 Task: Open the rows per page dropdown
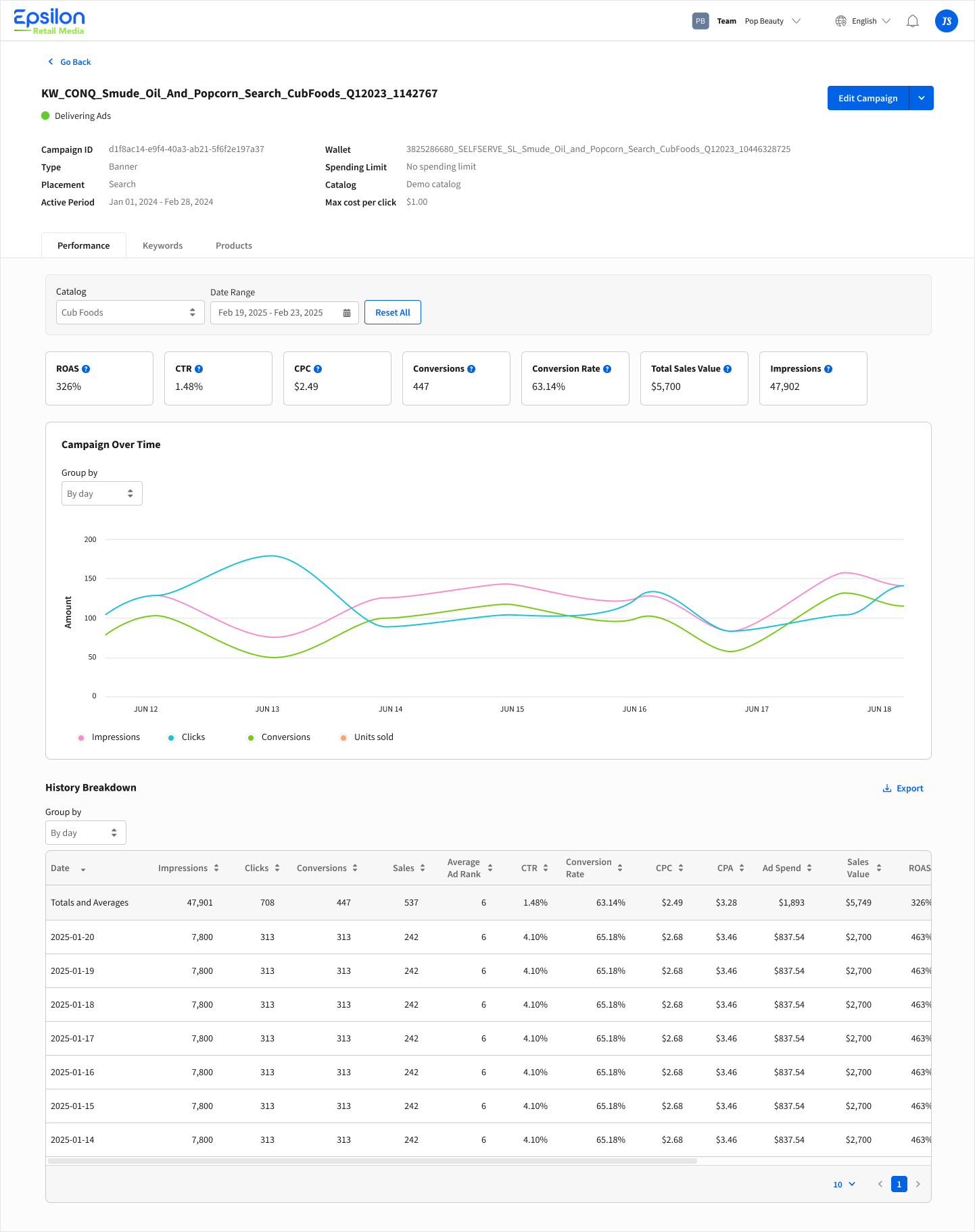[x=845, y=1184]
